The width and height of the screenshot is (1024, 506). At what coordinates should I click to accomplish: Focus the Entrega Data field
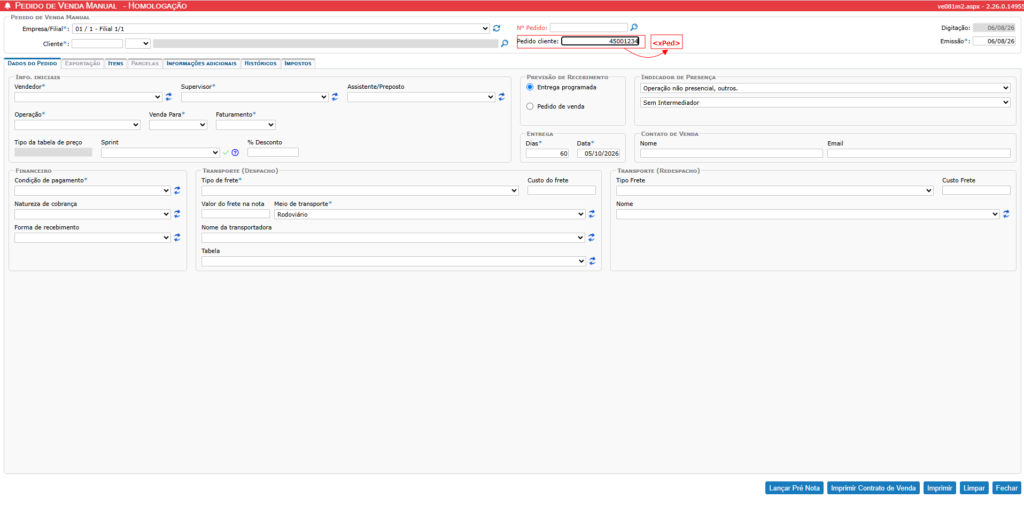[x=598, y=153]
